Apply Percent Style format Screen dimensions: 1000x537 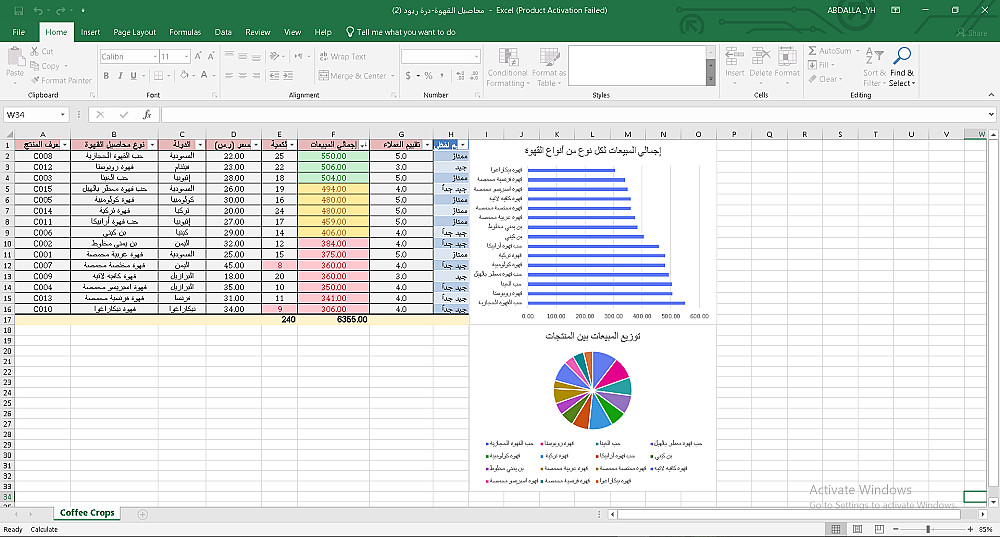tap(429, 75)
